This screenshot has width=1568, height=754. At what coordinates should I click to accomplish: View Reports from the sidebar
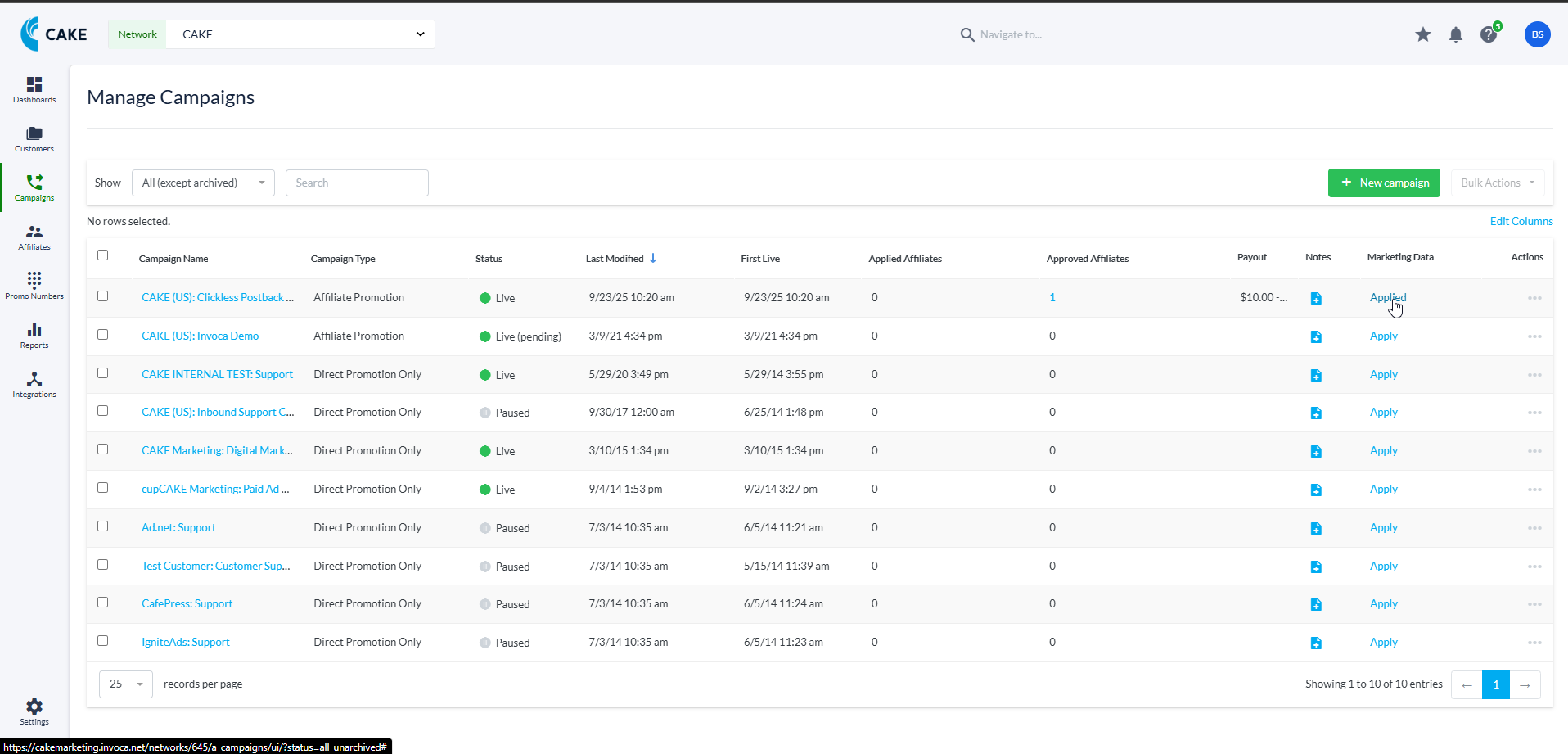pyautogui.click(x=34, y=336)
